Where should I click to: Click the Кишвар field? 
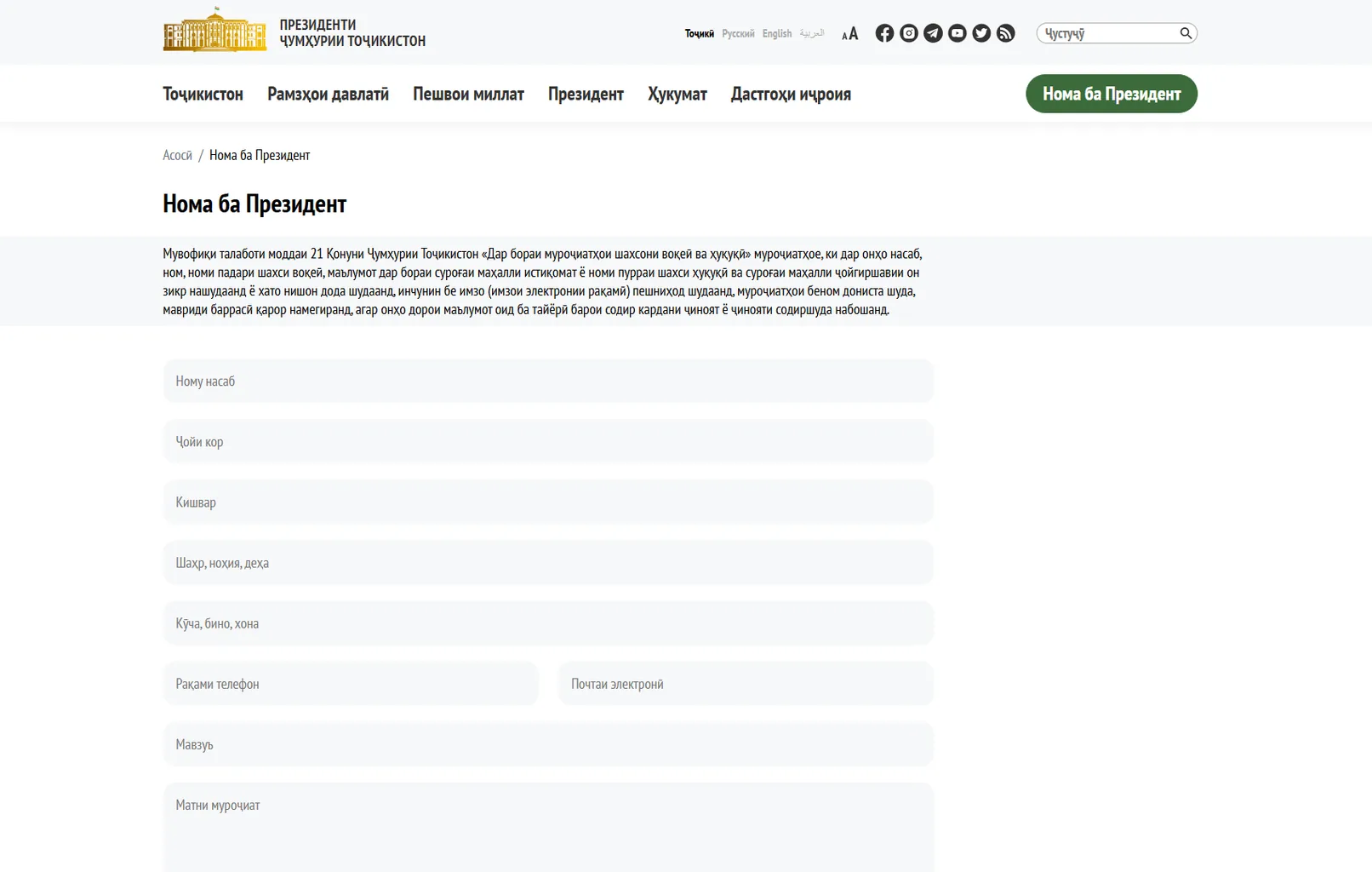[x=548, y=502]
